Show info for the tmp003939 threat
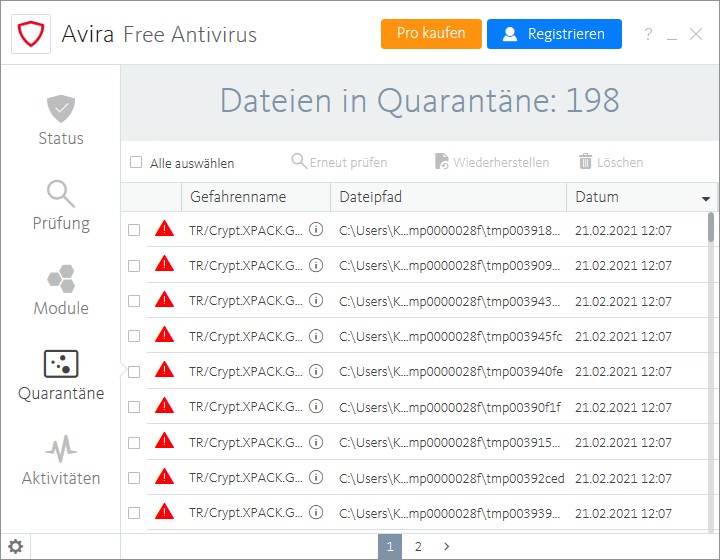720x560 pixels. [x=316, y=512]
